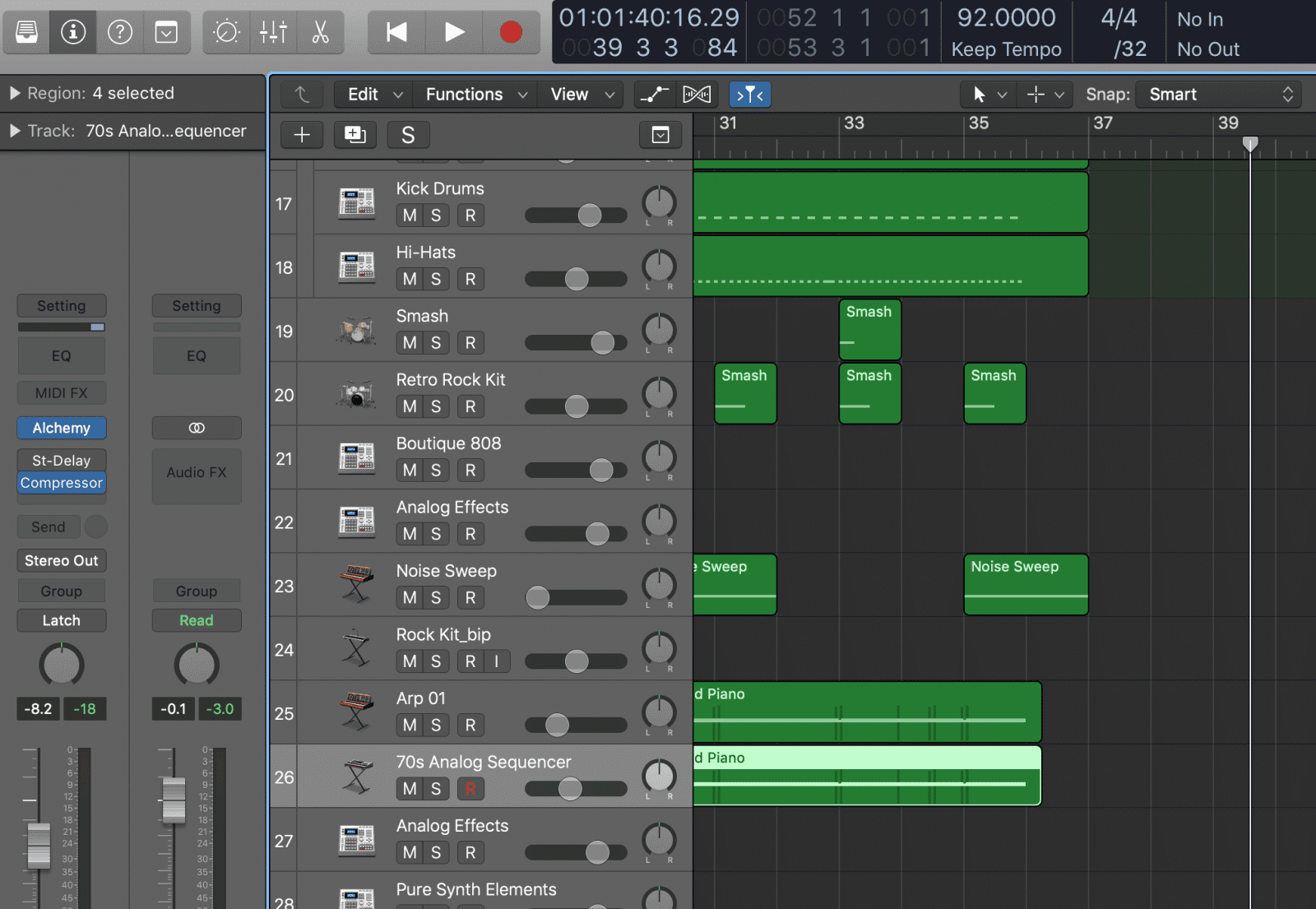1316x909 pixels.
Task: Click the Send slot button
Action: click(49, 526)
